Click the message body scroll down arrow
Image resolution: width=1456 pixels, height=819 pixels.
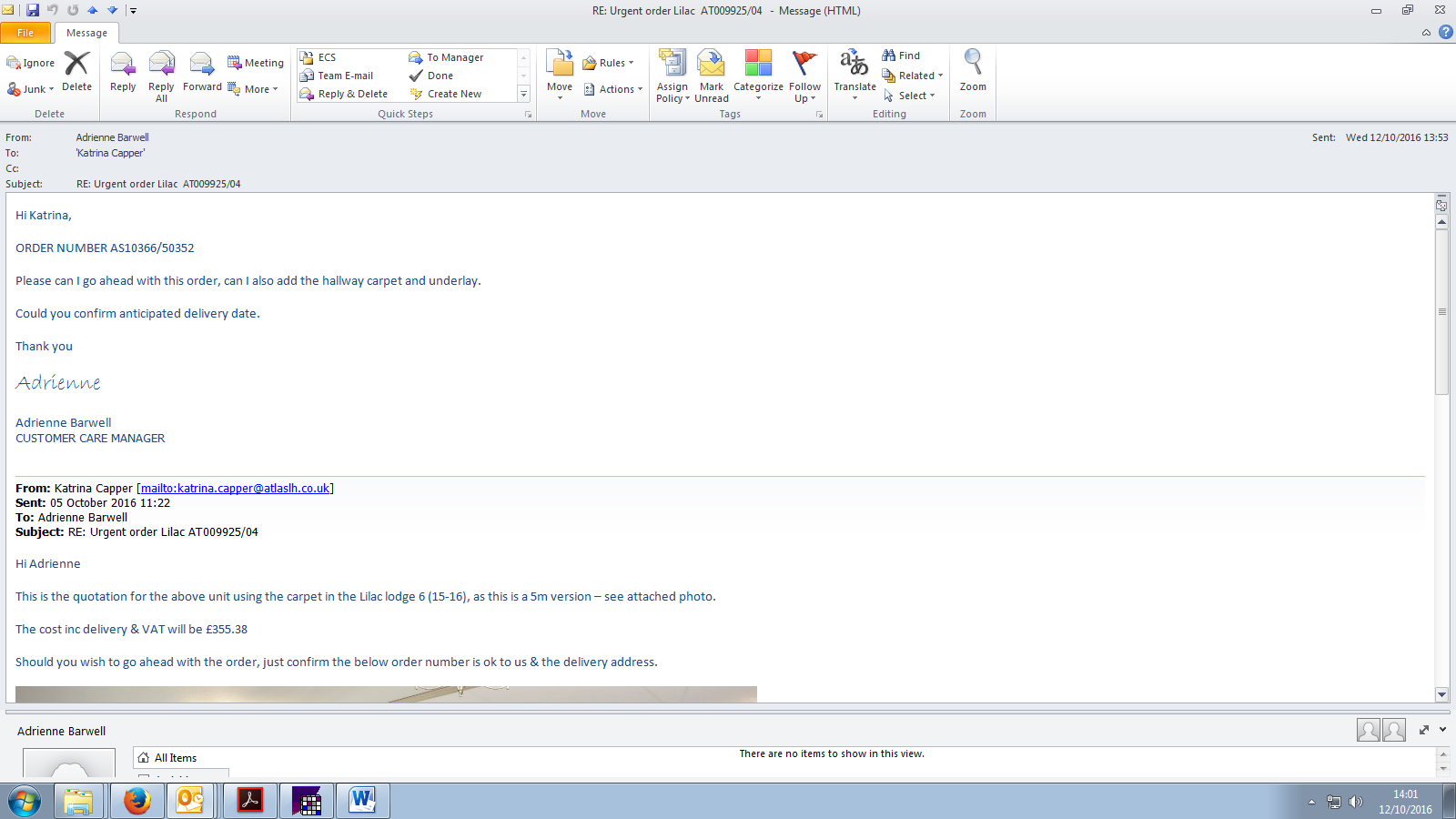1441,694
